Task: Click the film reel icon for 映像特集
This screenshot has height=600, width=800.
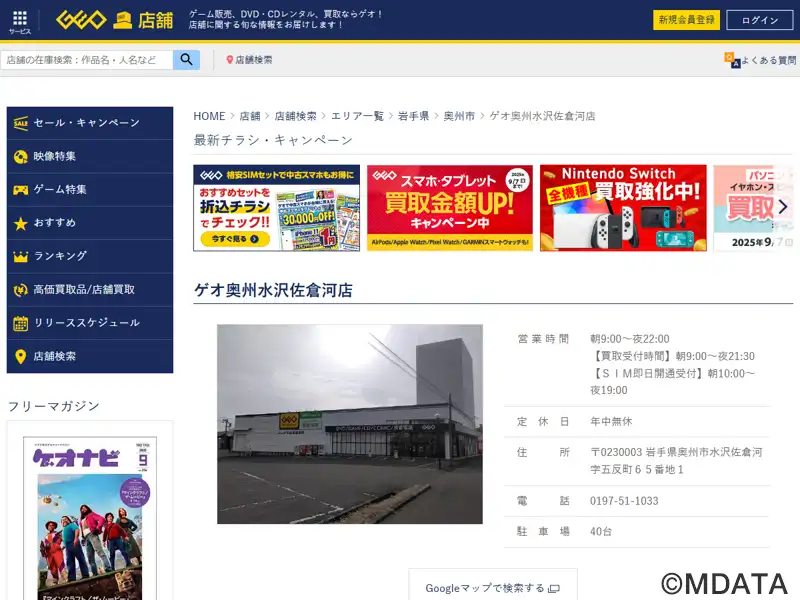Action: coord(20,157)
